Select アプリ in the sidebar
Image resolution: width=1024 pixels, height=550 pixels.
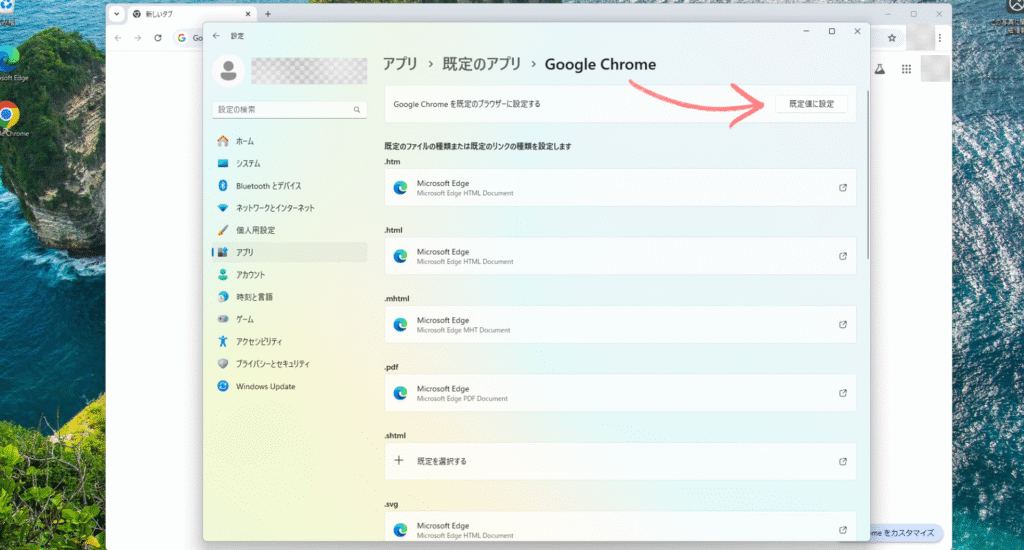[x=289, y=252]
